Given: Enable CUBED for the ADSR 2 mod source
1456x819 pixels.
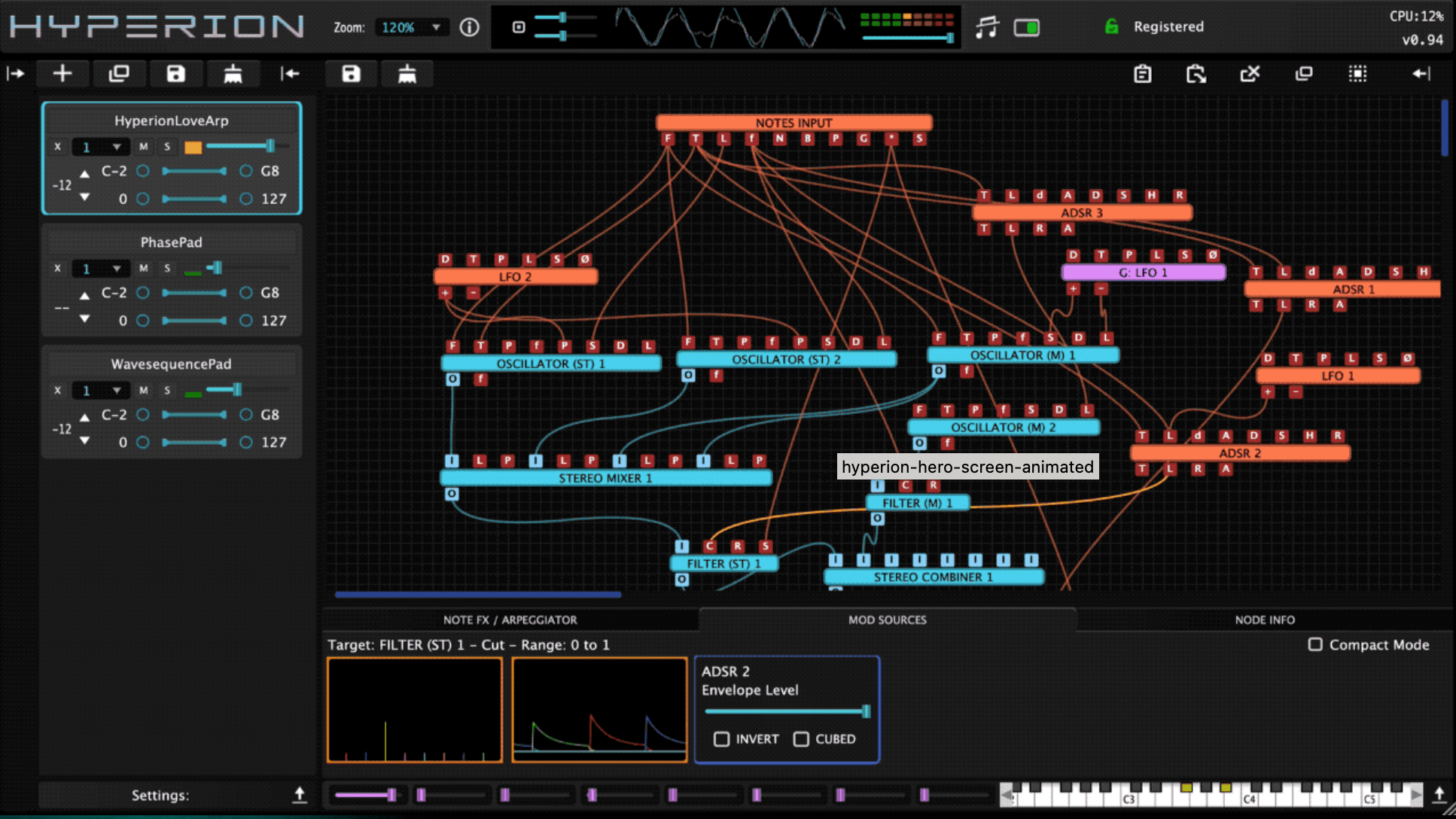Looking at the screenshot, I should 801,739.
